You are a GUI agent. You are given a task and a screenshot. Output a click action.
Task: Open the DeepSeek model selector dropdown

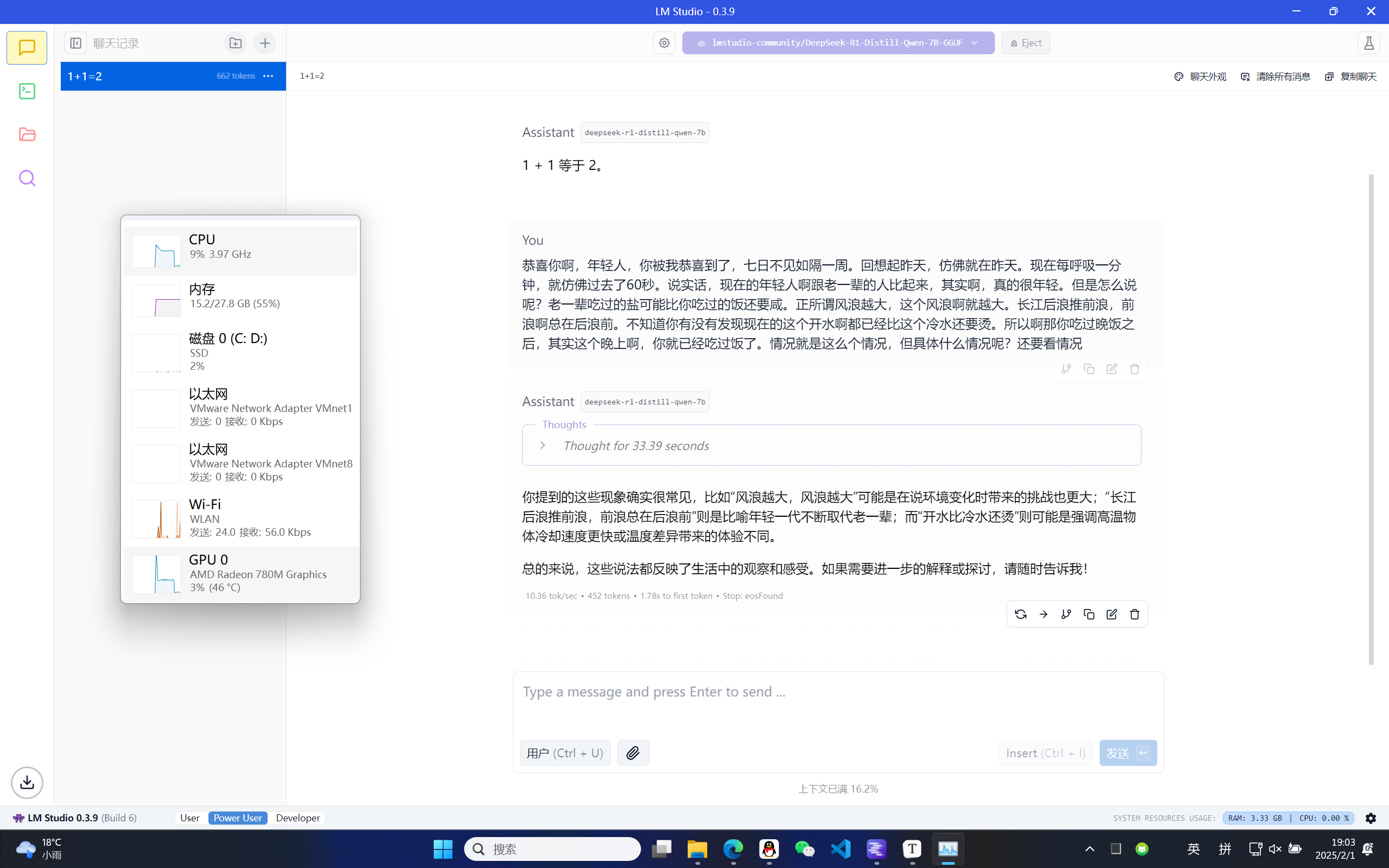838,43
